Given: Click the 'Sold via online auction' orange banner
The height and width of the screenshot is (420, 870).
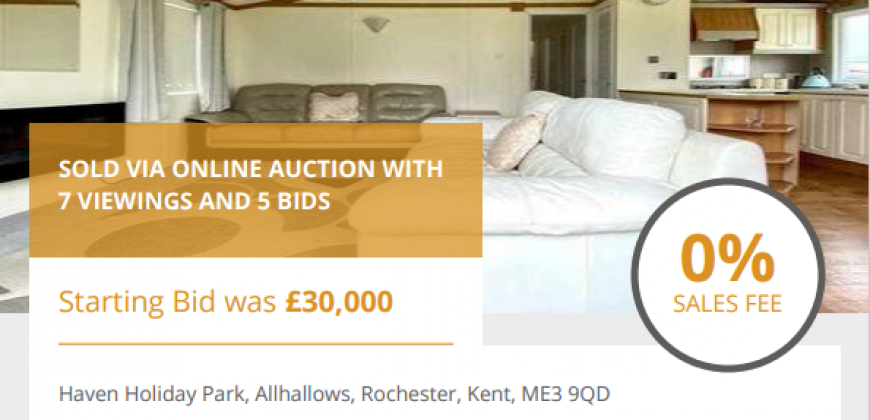Looking at the screenshot, I should coord(256,190).
